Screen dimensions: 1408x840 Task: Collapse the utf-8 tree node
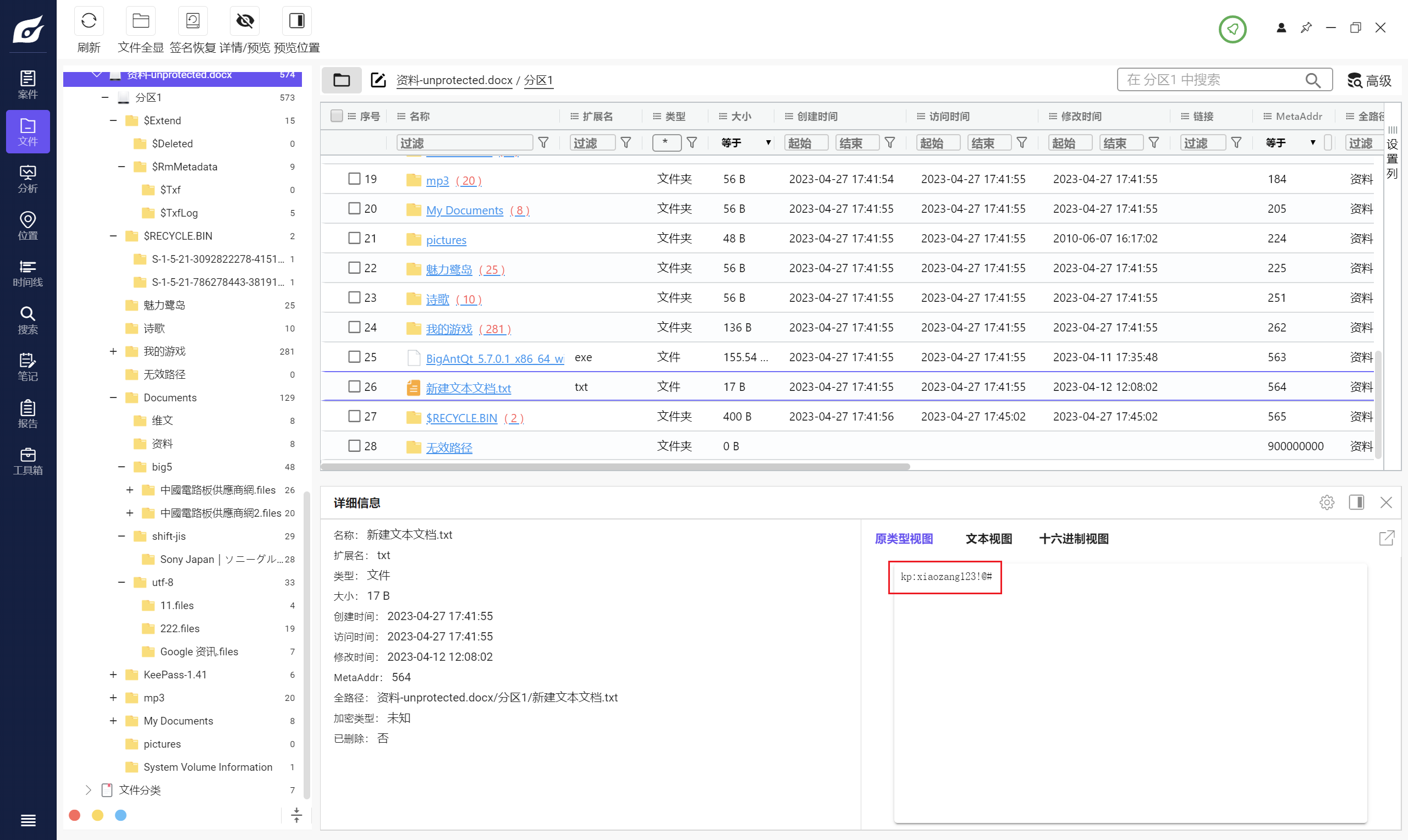tap(121, 583)
